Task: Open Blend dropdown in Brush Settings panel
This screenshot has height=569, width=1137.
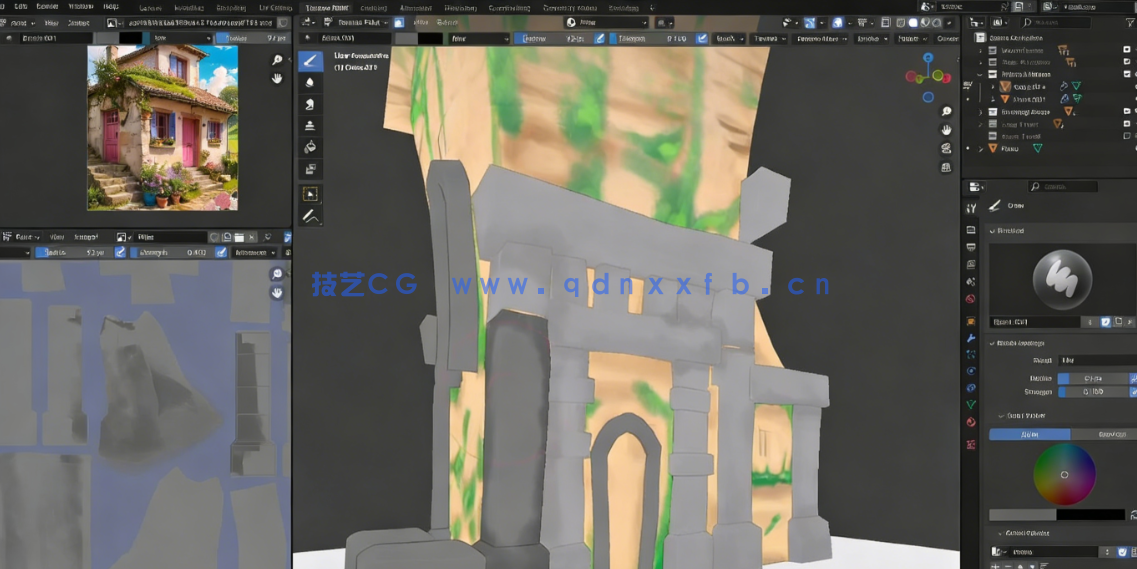Action: tap(1097, 360)
